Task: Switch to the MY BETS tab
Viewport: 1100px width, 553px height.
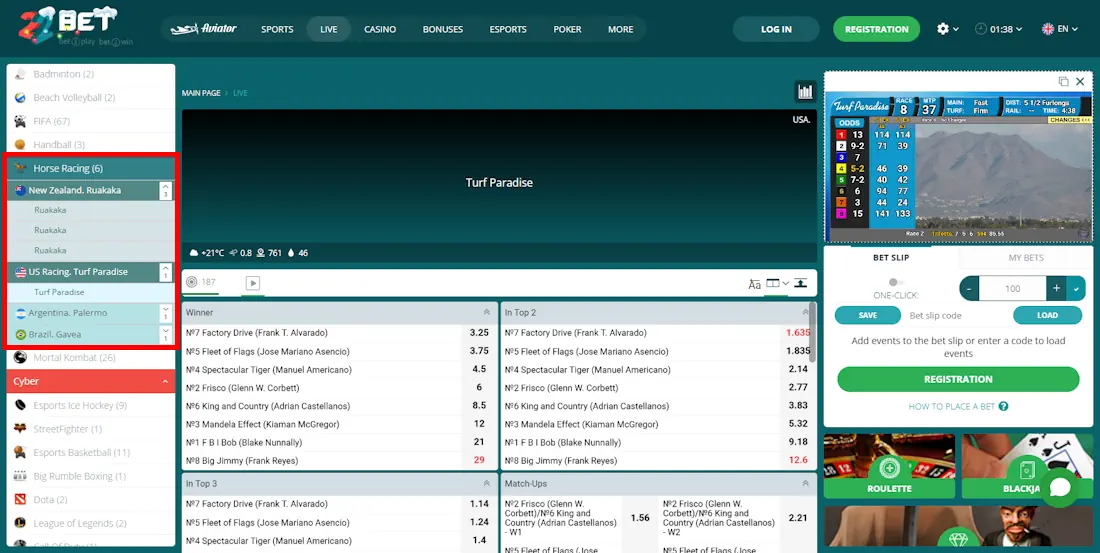Action: click(1026, 258)
